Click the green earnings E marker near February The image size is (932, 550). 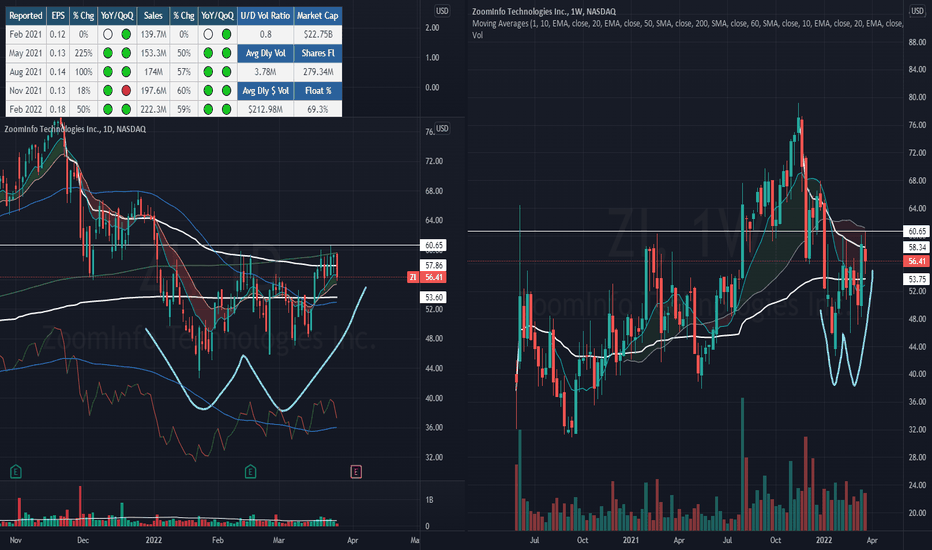(x=250, y=472)
